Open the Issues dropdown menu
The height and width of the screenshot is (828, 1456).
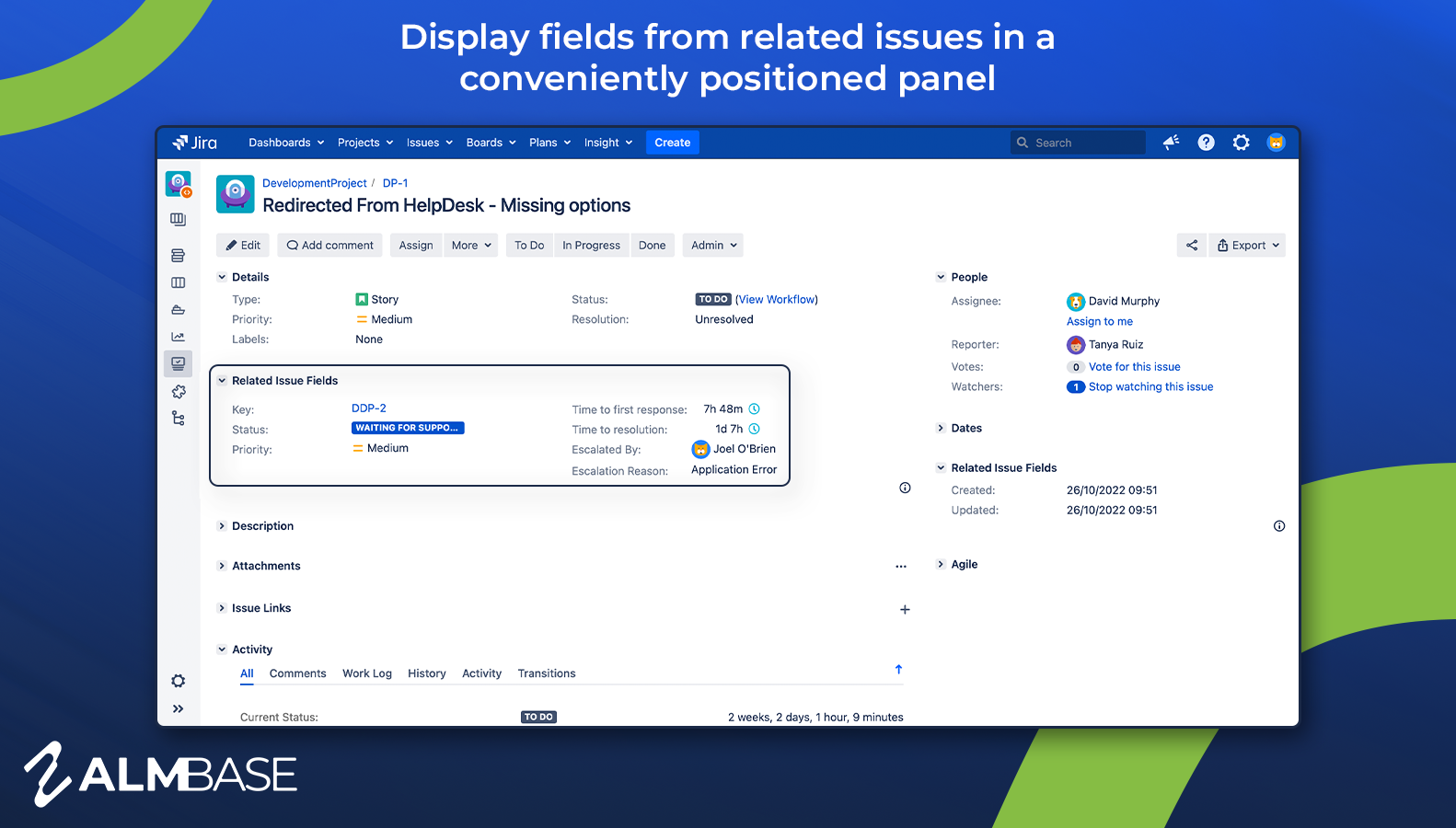[x=430, y=143]
